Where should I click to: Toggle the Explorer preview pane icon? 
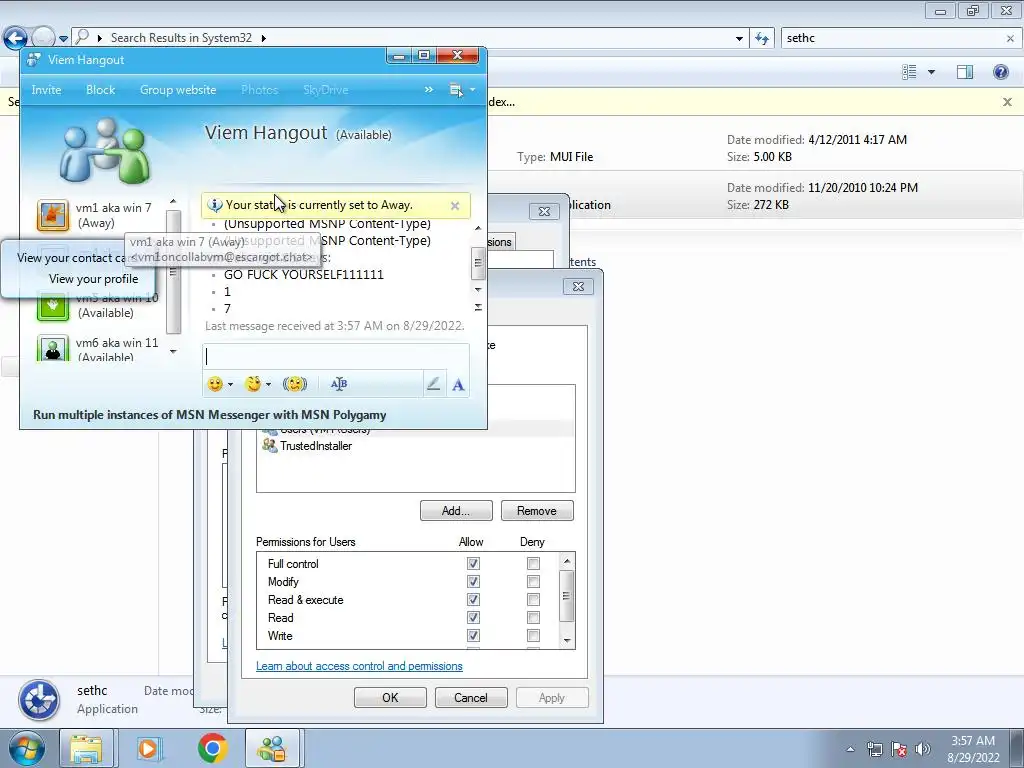pos(965,72)
